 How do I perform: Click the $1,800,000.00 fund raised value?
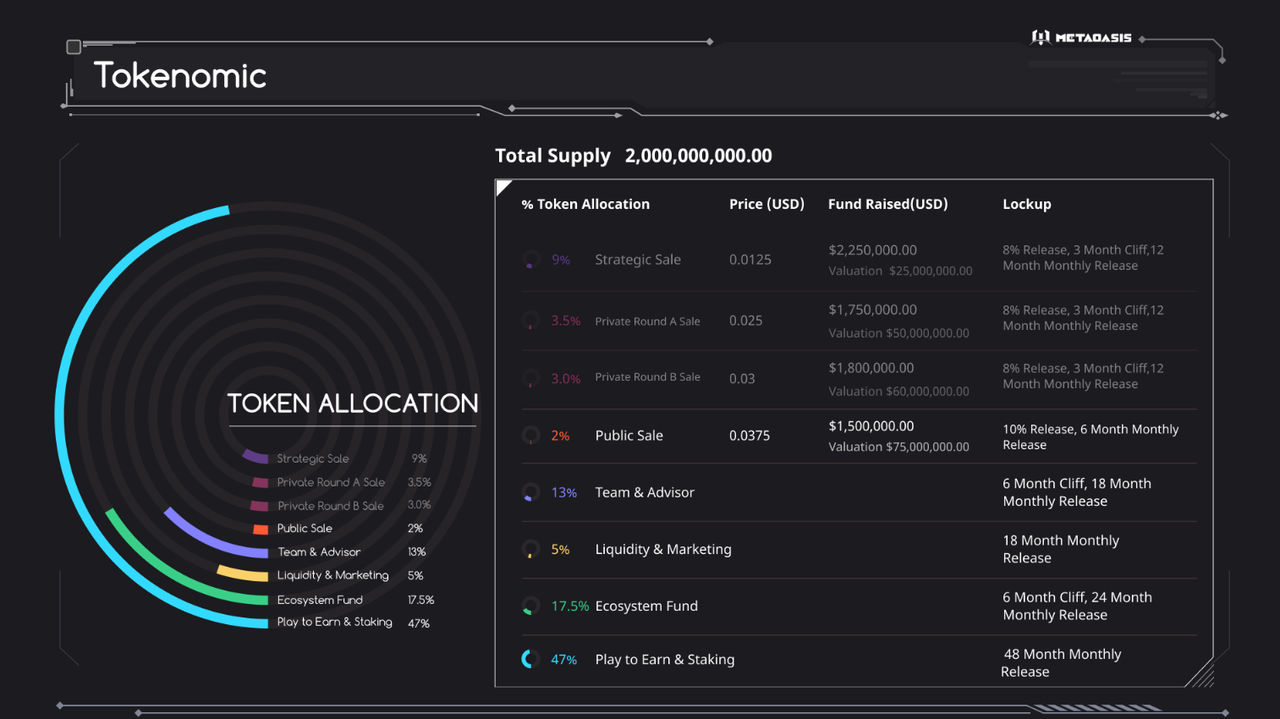[871, 368]
